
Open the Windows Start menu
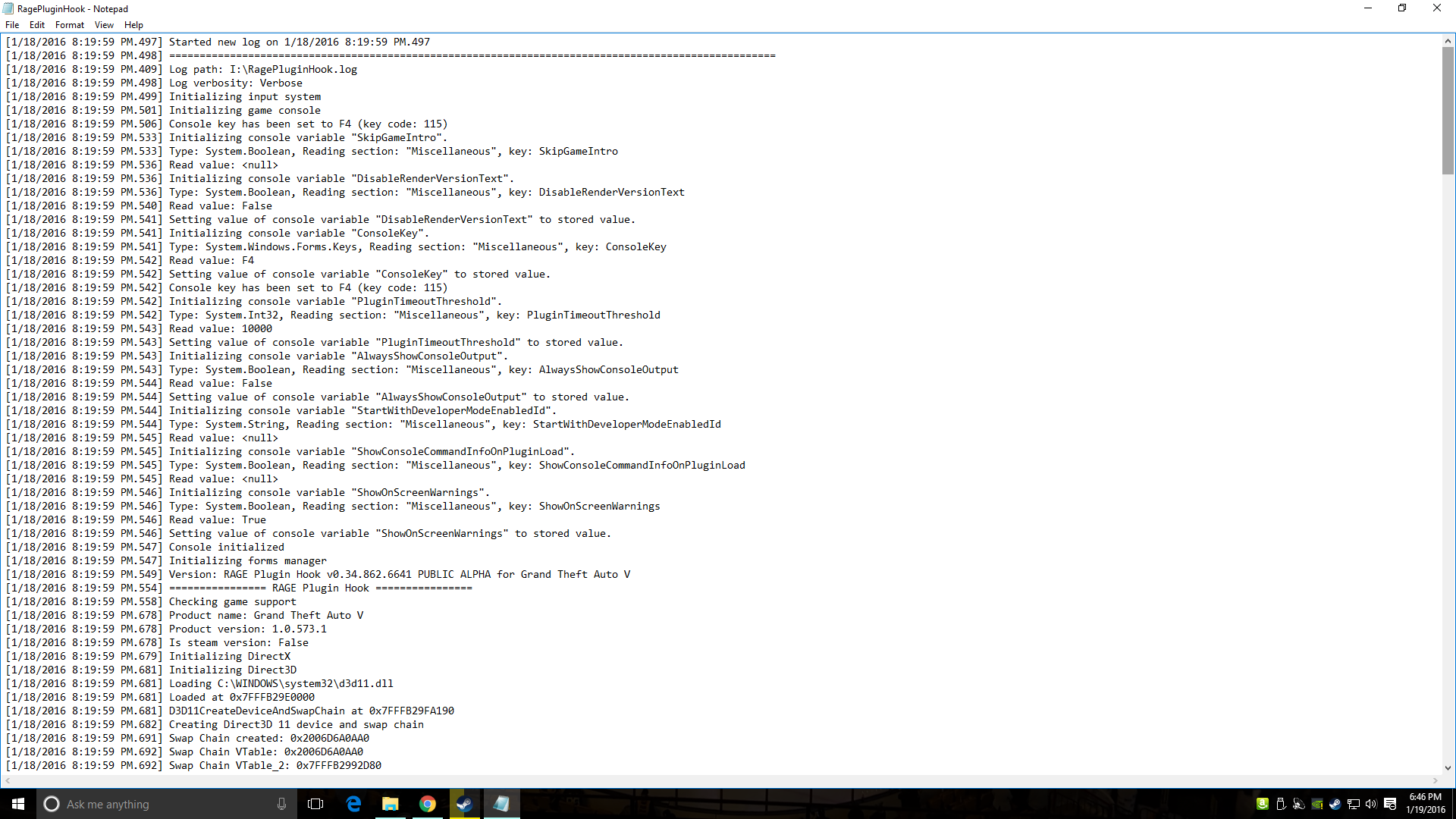(18, 804)
